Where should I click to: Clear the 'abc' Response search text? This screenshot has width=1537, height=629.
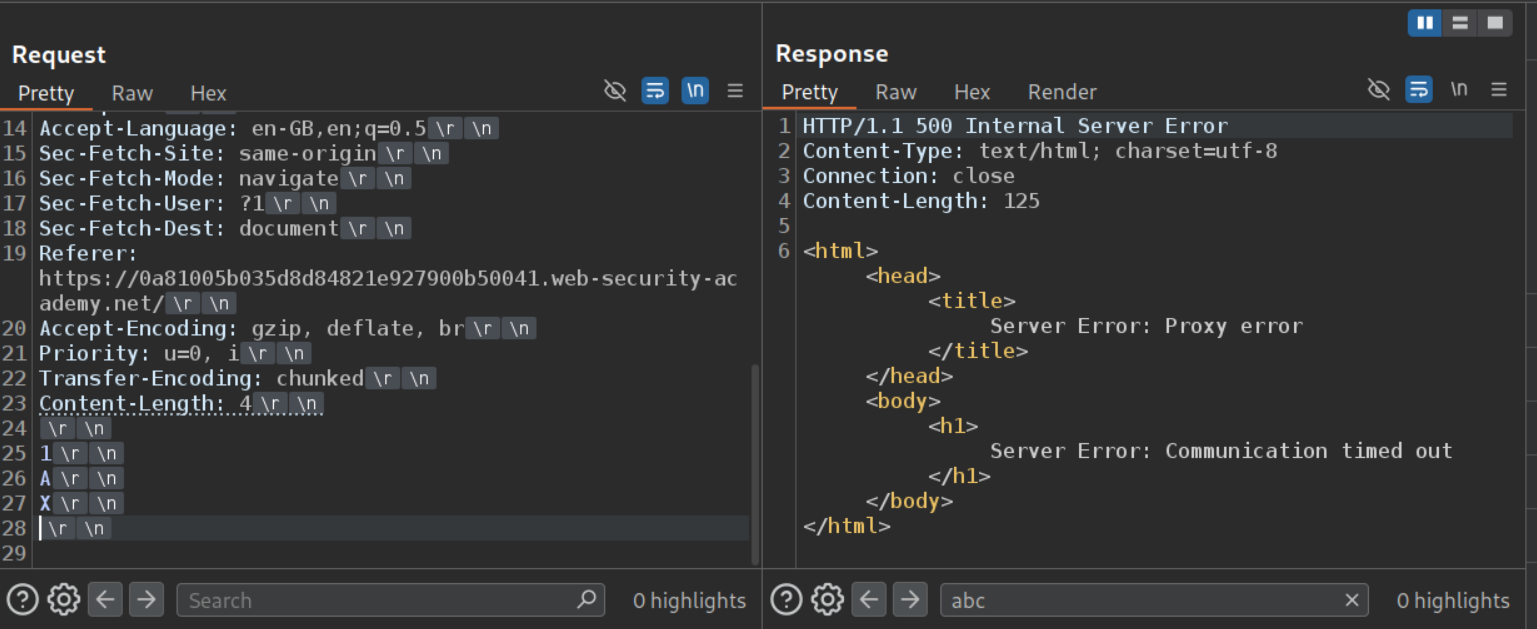(x=1351, y=600)
